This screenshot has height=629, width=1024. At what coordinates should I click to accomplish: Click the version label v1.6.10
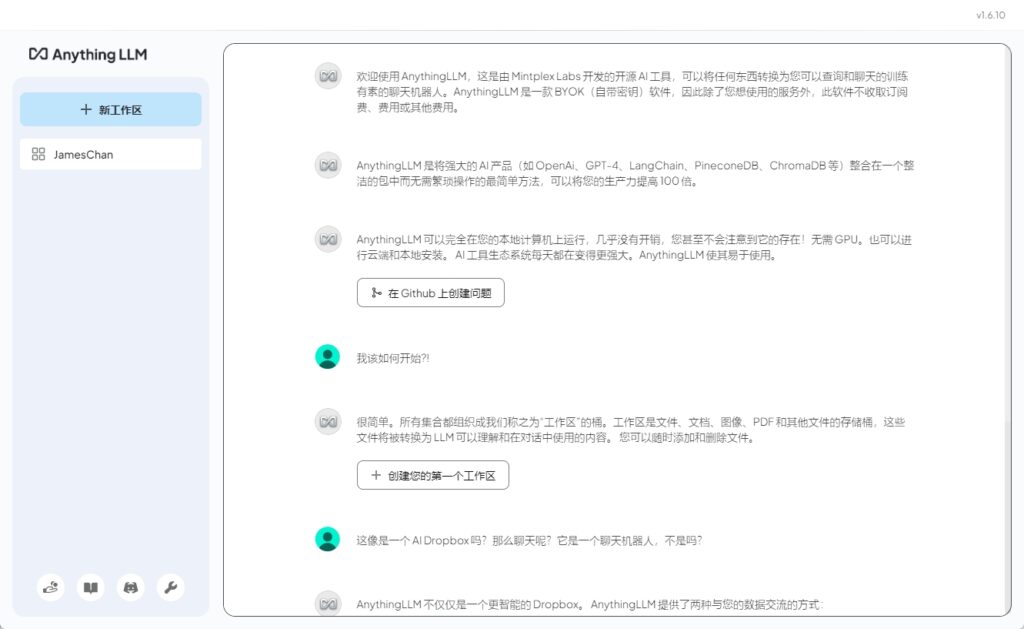pos(991,15)
